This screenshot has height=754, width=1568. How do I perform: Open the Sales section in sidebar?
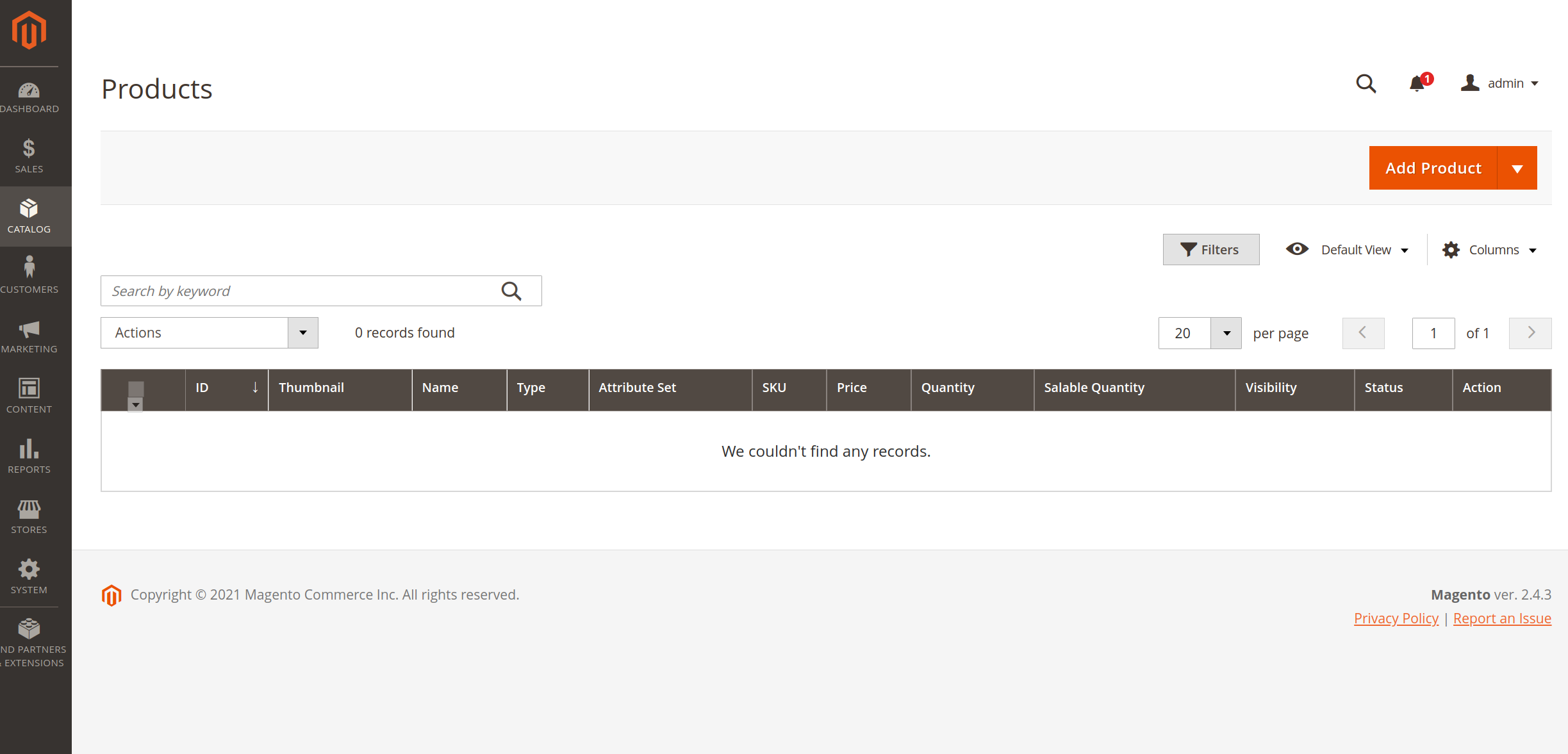click(29, 156)
